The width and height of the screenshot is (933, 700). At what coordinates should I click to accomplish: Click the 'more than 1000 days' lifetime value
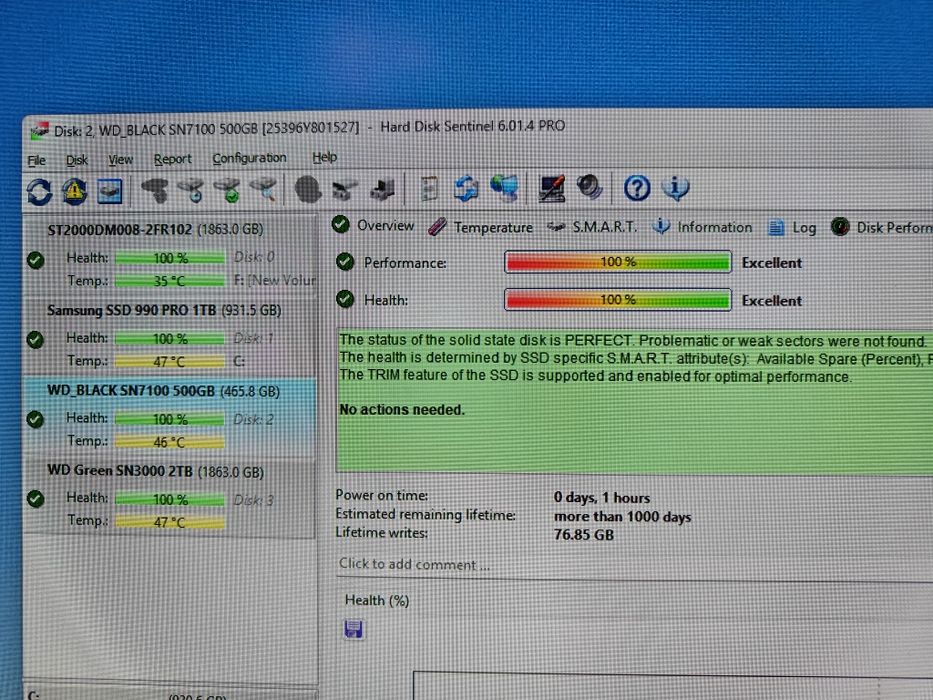[622, 516]
